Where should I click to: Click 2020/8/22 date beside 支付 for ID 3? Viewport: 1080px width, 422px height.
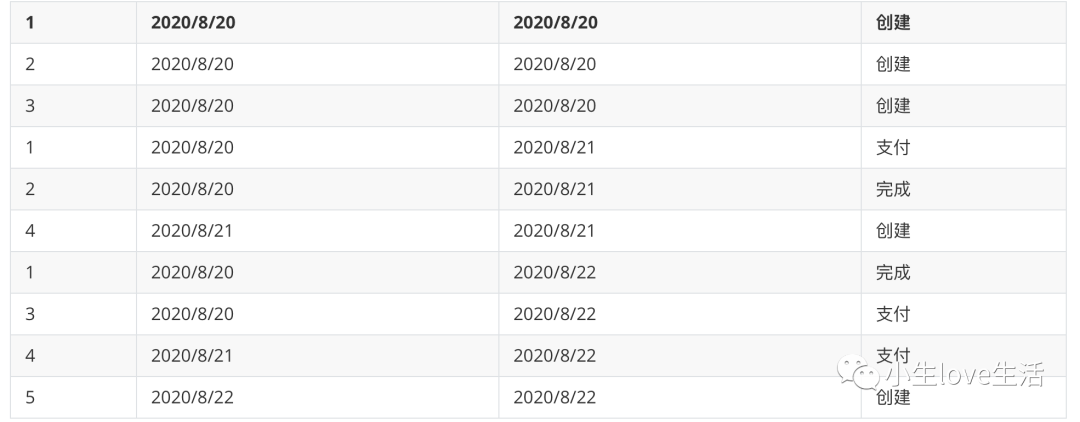(554, 314)
